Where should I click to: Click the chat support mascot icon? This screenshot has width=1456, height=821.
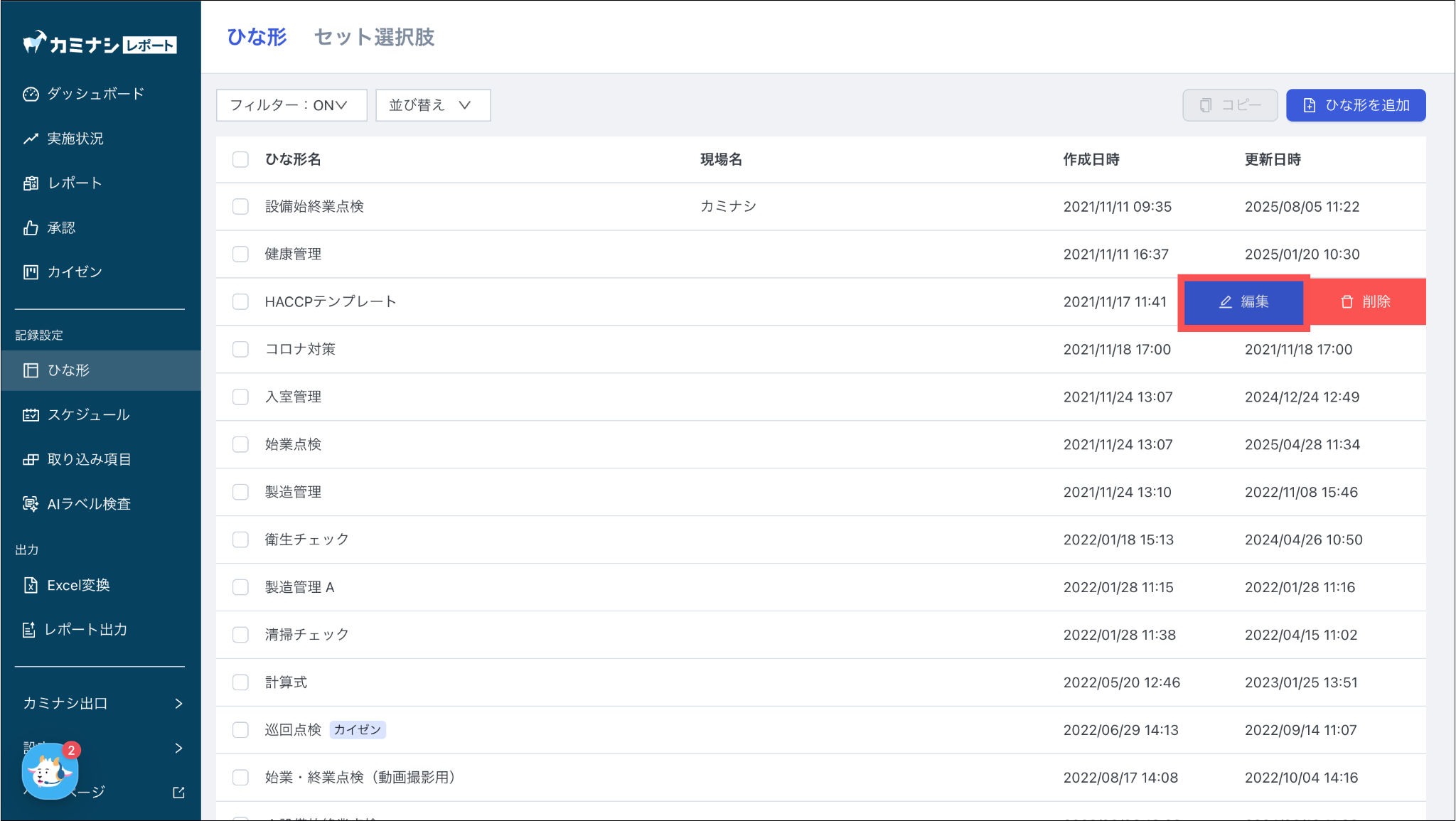click(x=48, y=773)
